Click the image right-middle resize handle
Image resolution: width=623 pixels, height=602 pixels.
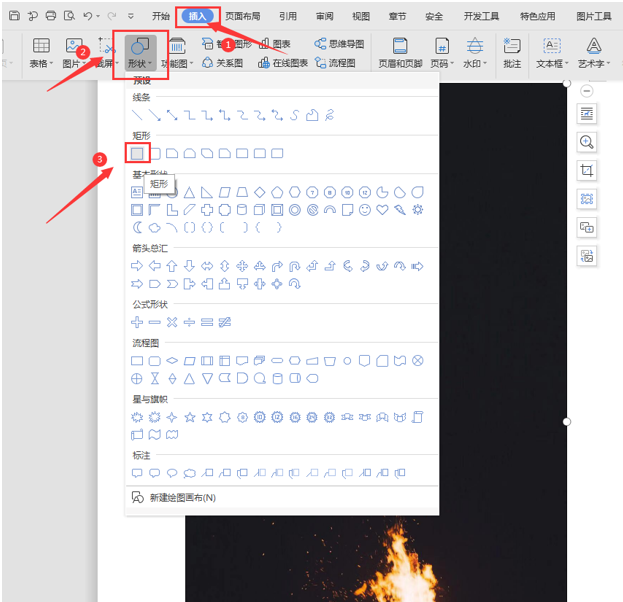pos(567,422)
